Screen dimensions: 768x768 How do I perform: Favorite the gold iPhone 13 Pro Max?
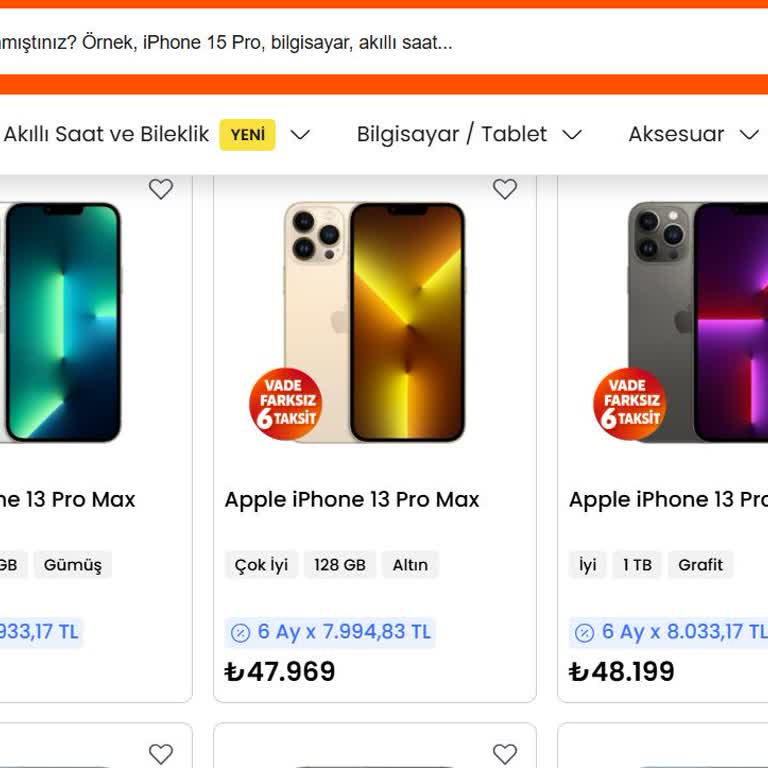(505, 189)
